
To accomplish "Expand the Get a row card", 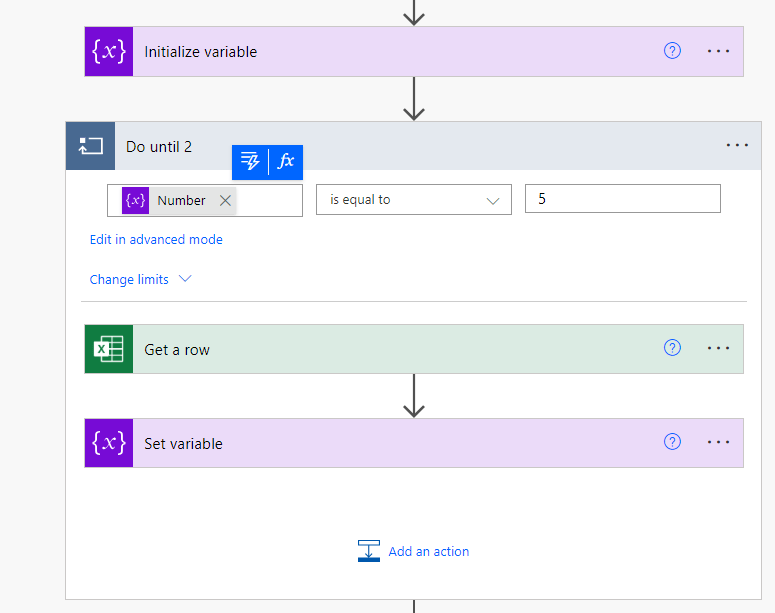I will (414, 349).
